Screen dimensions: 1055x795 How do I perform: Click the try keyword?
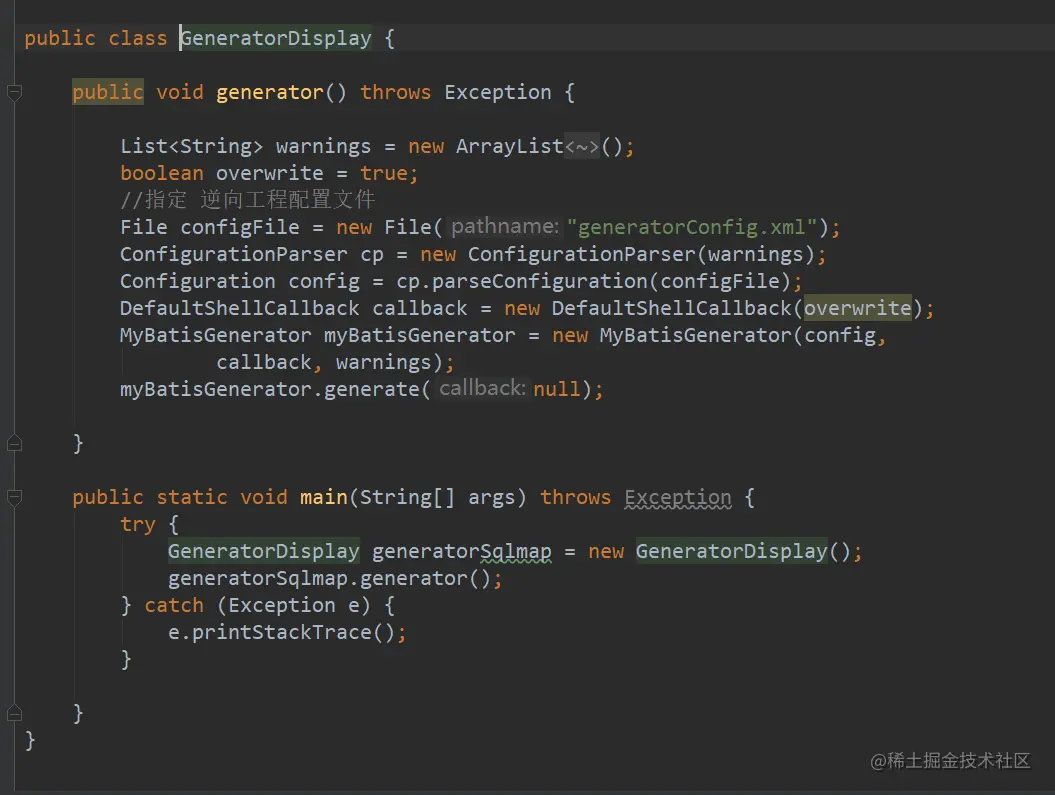point(138,525)
